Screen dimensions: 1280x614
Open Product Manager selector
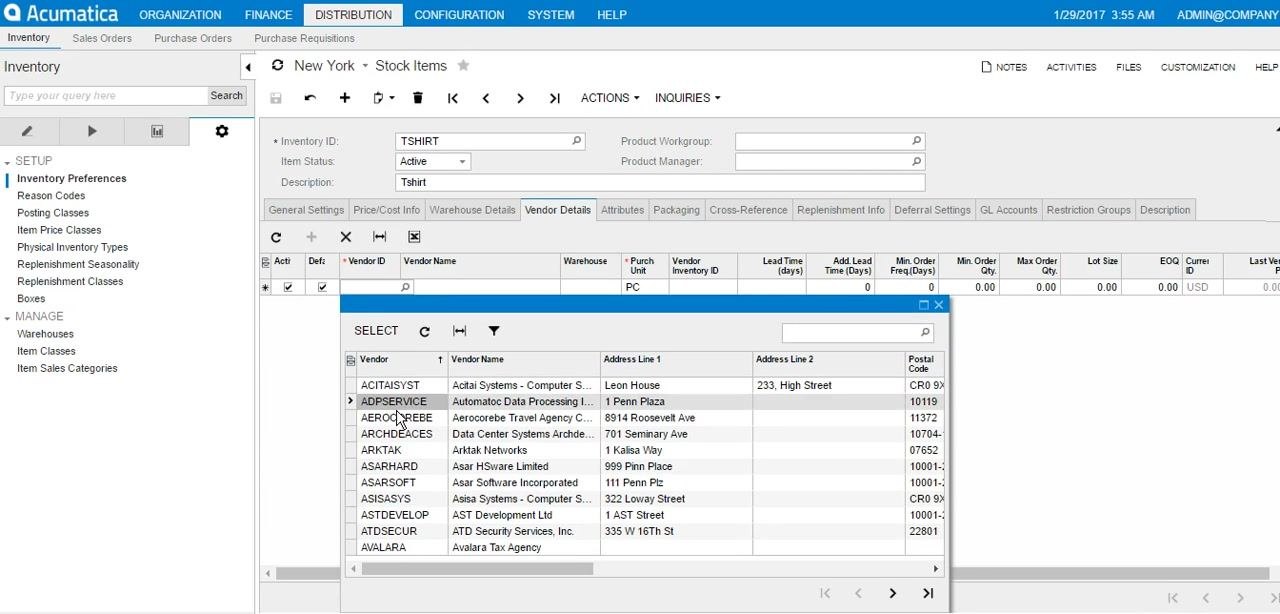(x=916, y=162)
